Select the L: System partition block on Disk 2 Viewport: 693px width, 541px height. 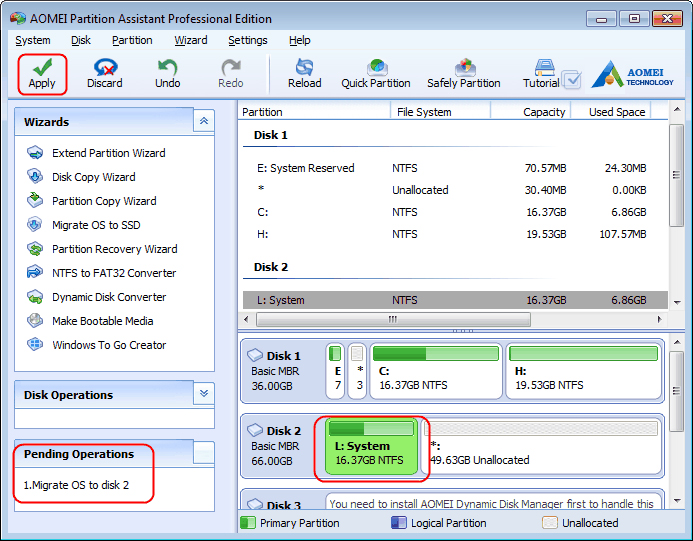pos(371,446)
